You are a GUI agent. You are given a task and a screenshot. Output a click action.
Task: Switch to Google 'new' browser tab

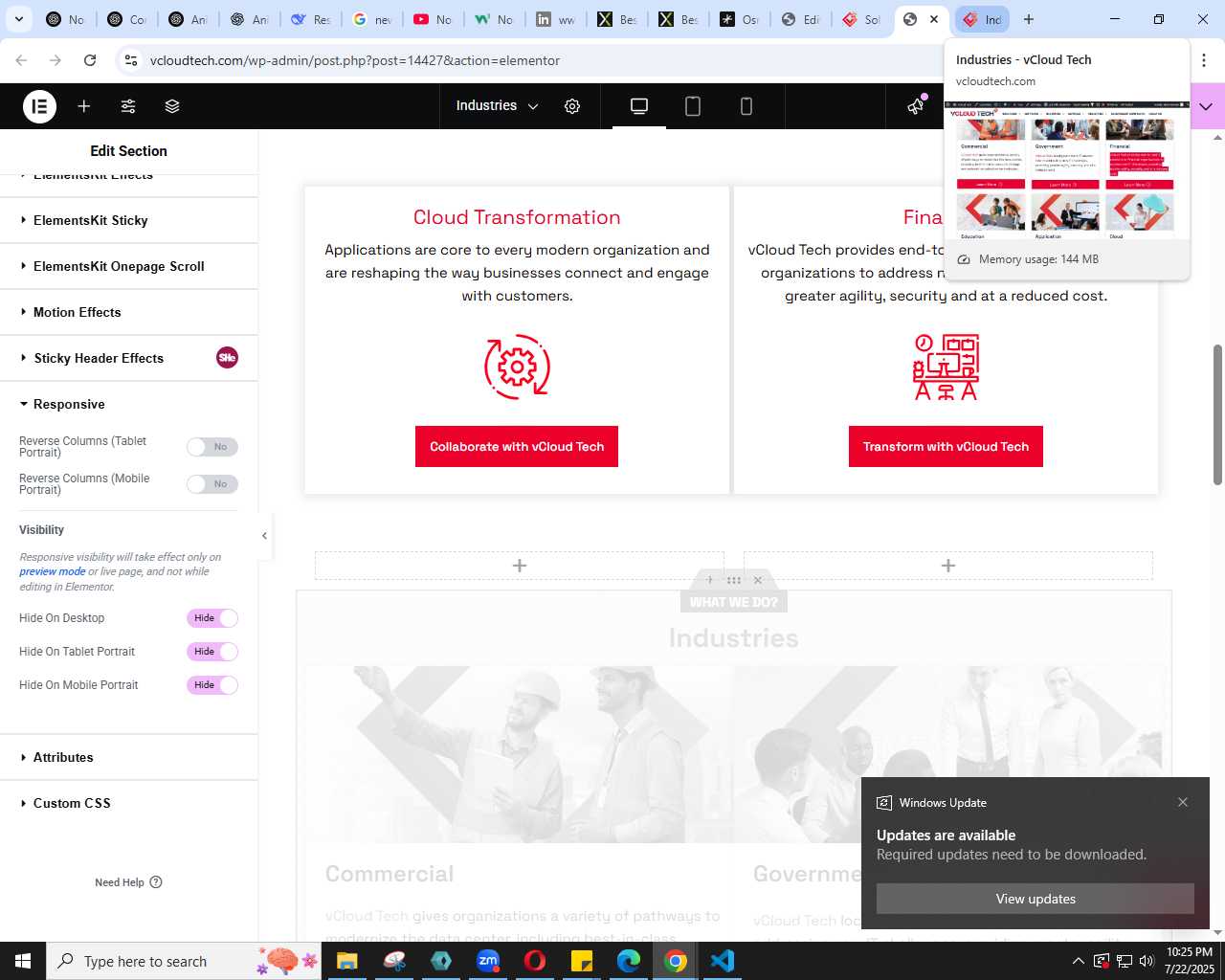pyautogui.click(x=370, y=19)
